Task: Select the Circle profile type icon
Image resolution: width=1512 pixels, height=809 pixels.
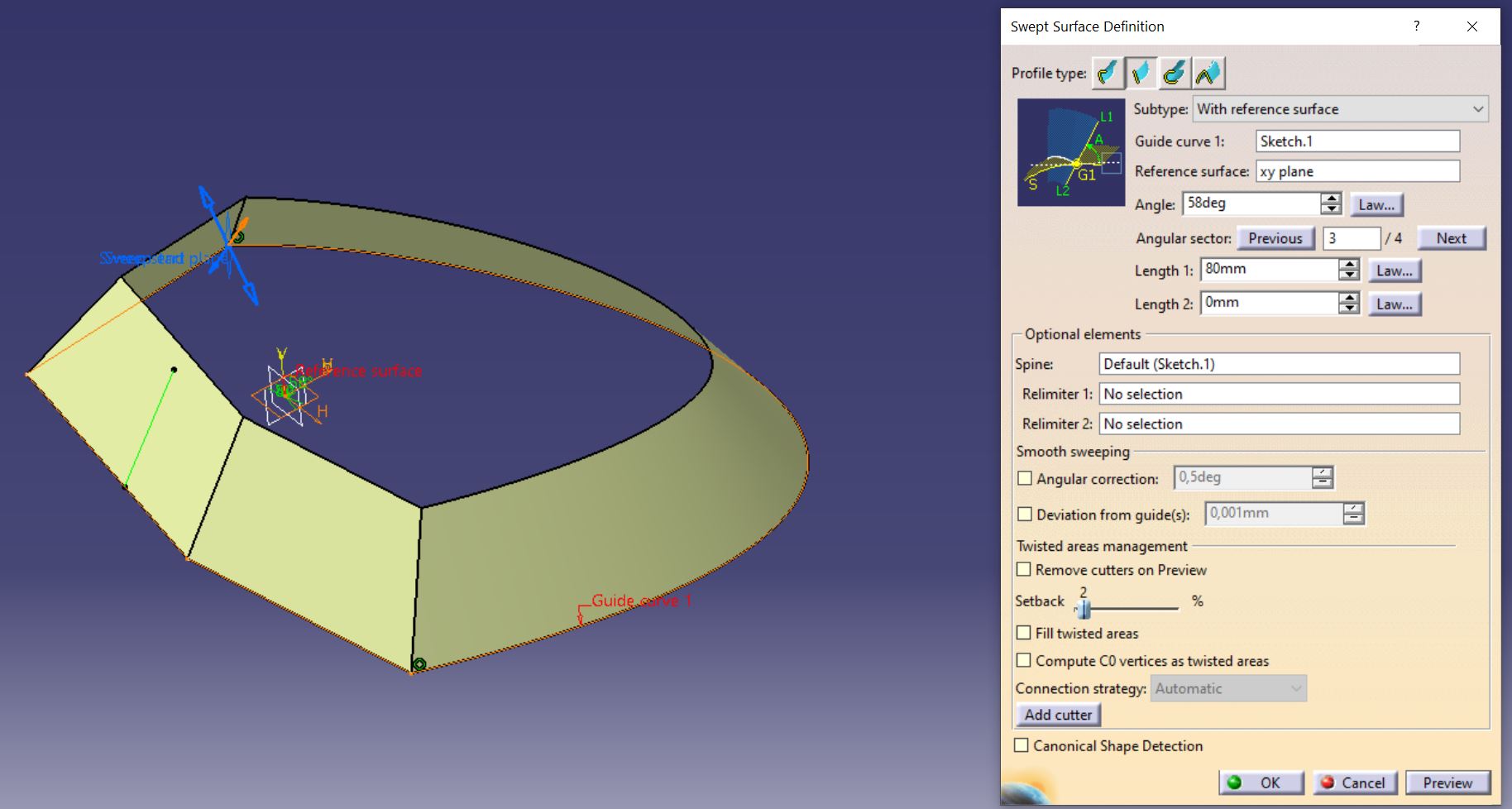Action: (1175, 73)
